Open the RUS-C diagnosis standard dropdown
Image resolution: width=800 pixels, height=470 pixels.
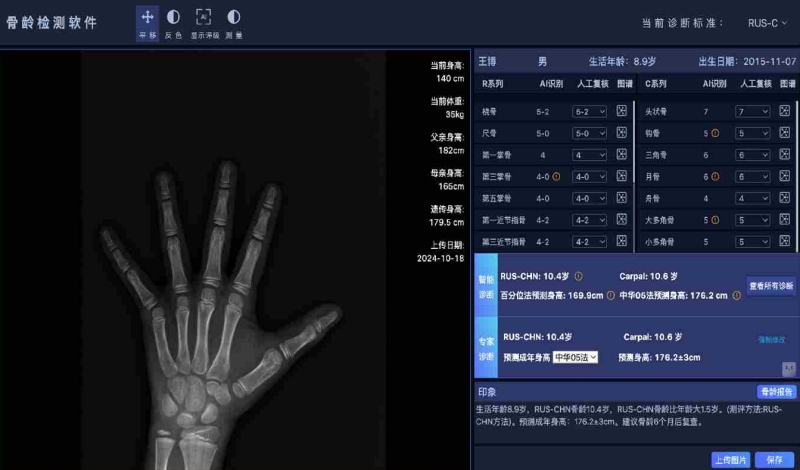(768, 22)
